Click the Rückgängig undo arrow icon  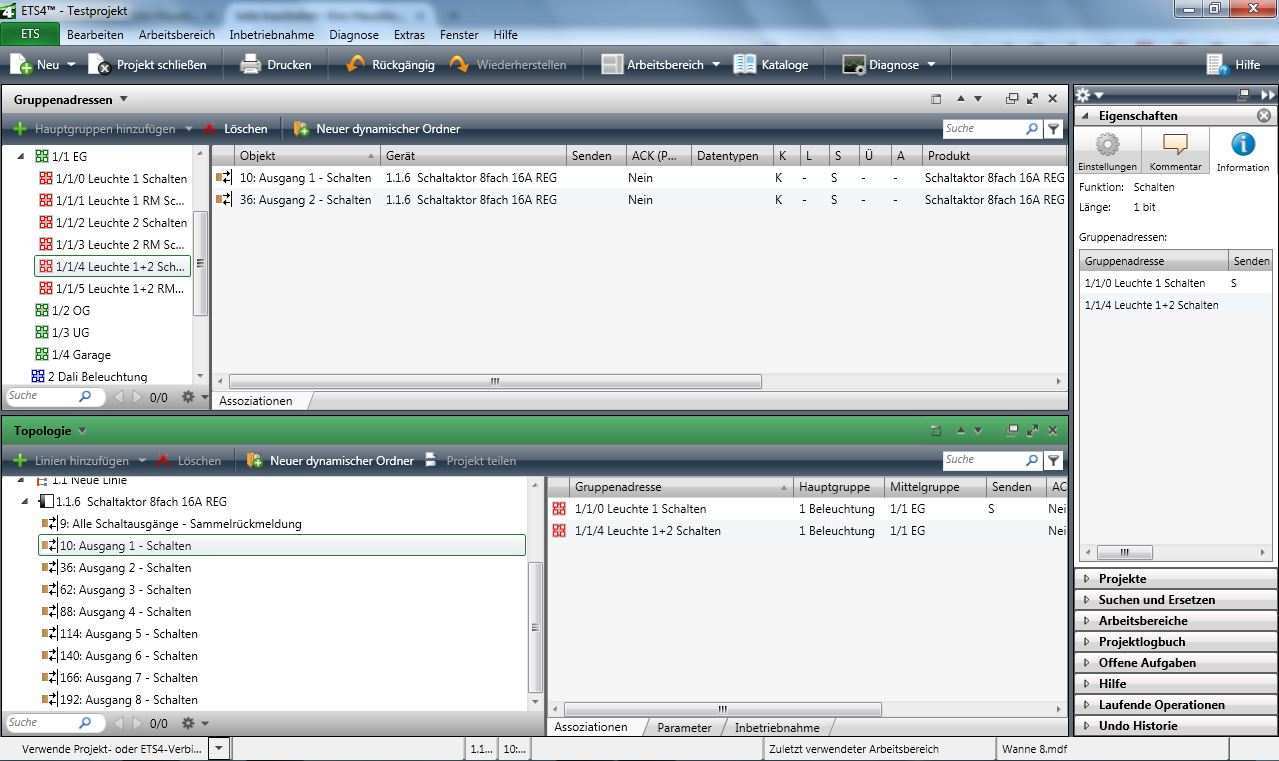pyautogui.click(x=355, y=65)
